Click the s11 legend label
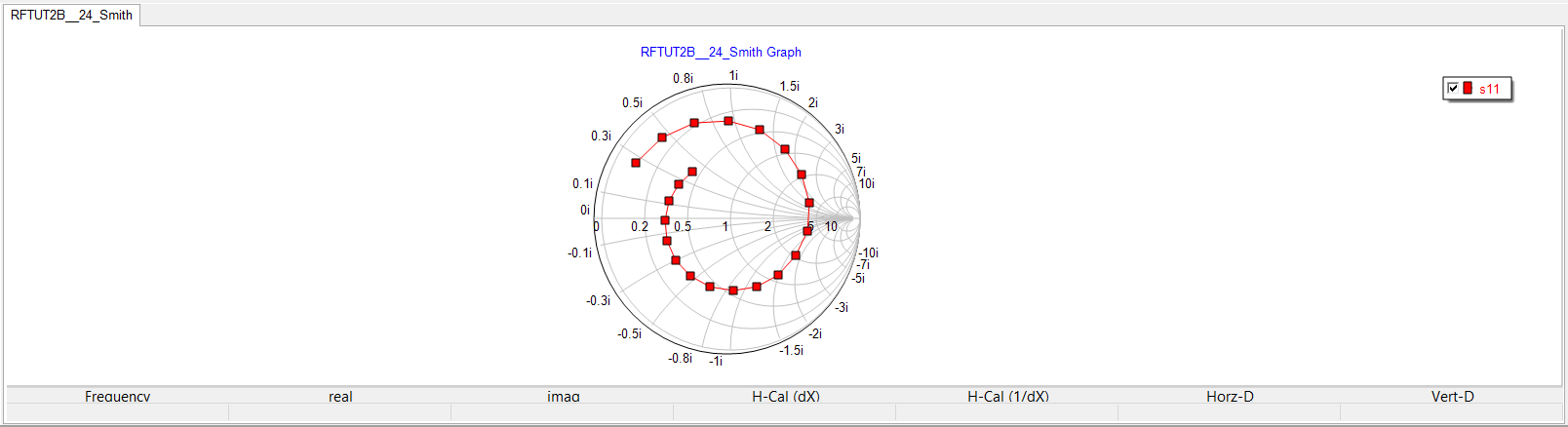 (x=1489, y=89)
